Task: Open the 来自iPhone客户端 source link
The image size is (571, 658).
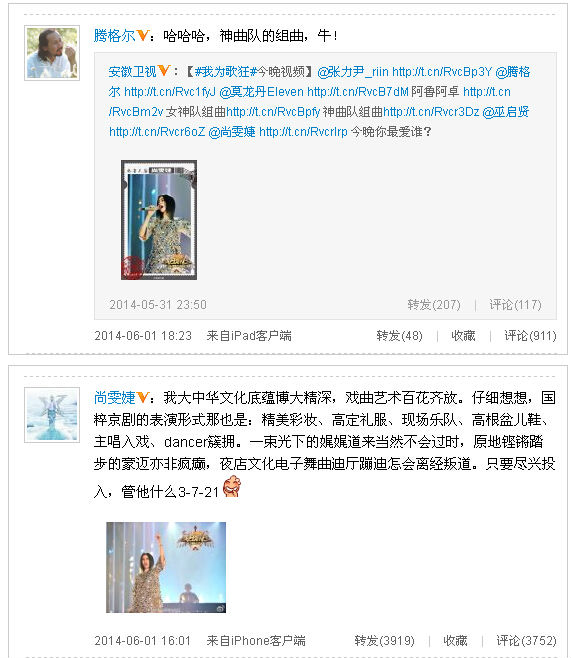Action: coord(256,640)
